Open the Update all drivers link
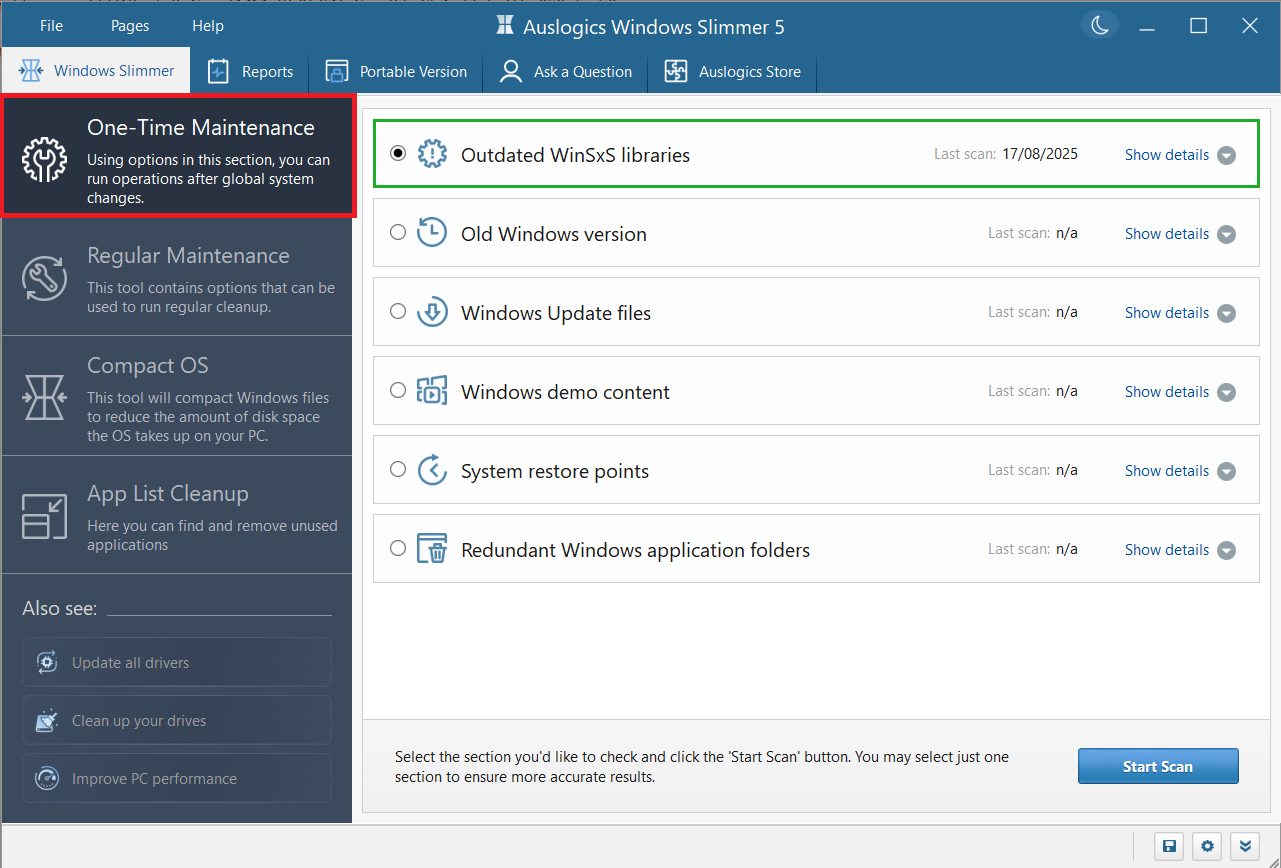Viewport: 1281px width, 868px height. pyautogui.click(x=176, y=662)
